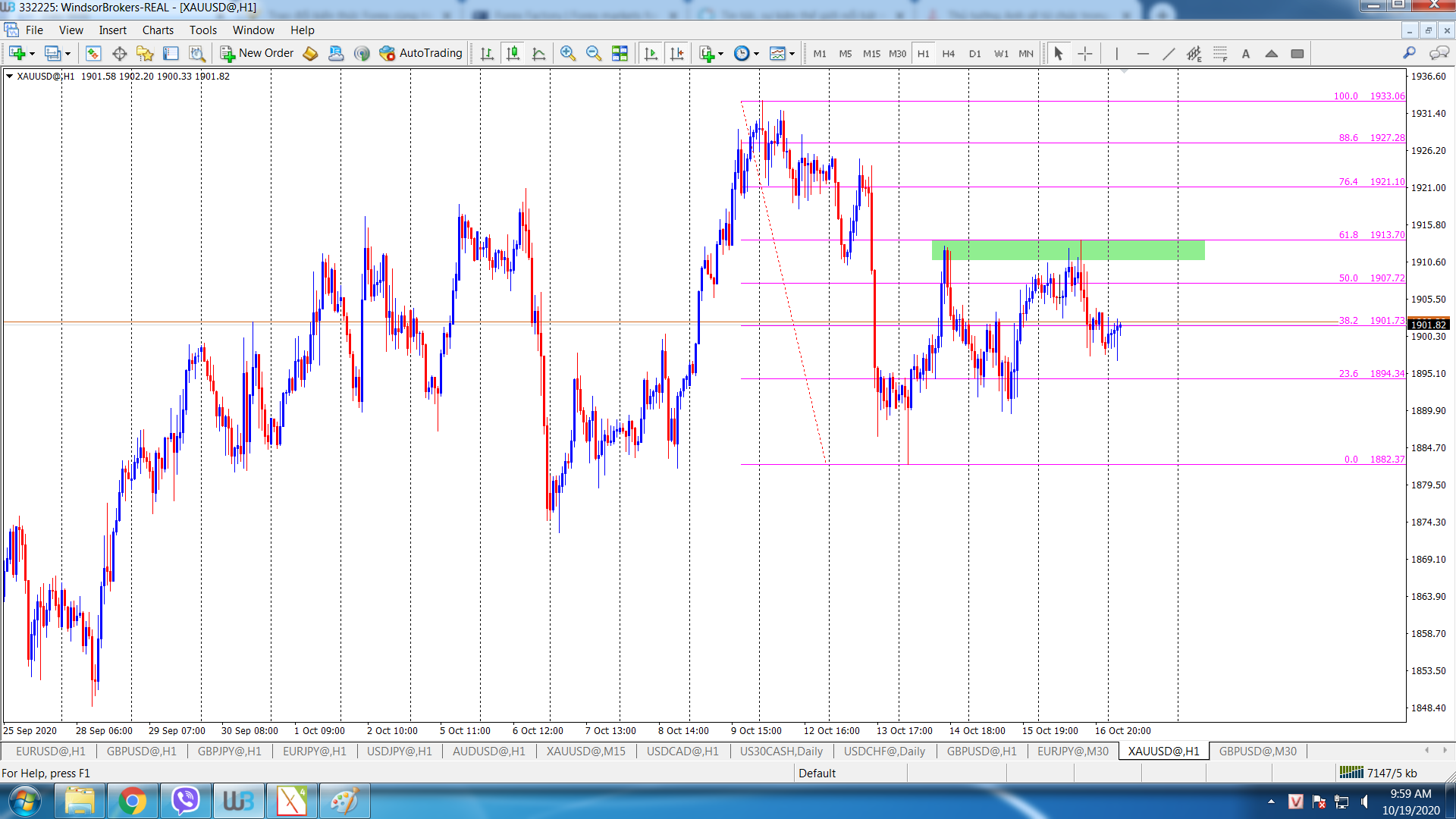
Task: Click the search magnifier icon
Action: click(x=1409, y=52)
